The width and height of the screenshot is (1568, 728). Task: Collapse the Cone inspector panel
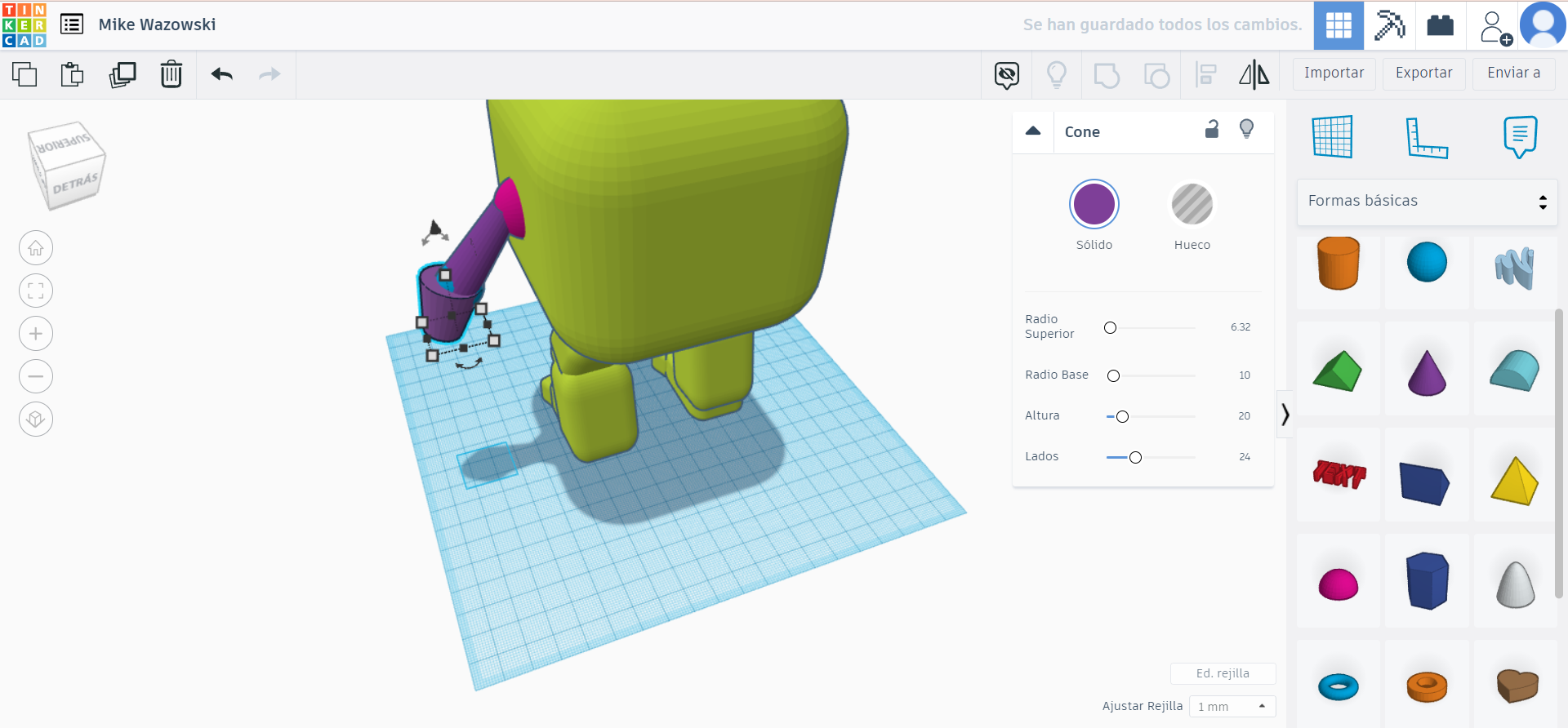[x=1033, y=131]
